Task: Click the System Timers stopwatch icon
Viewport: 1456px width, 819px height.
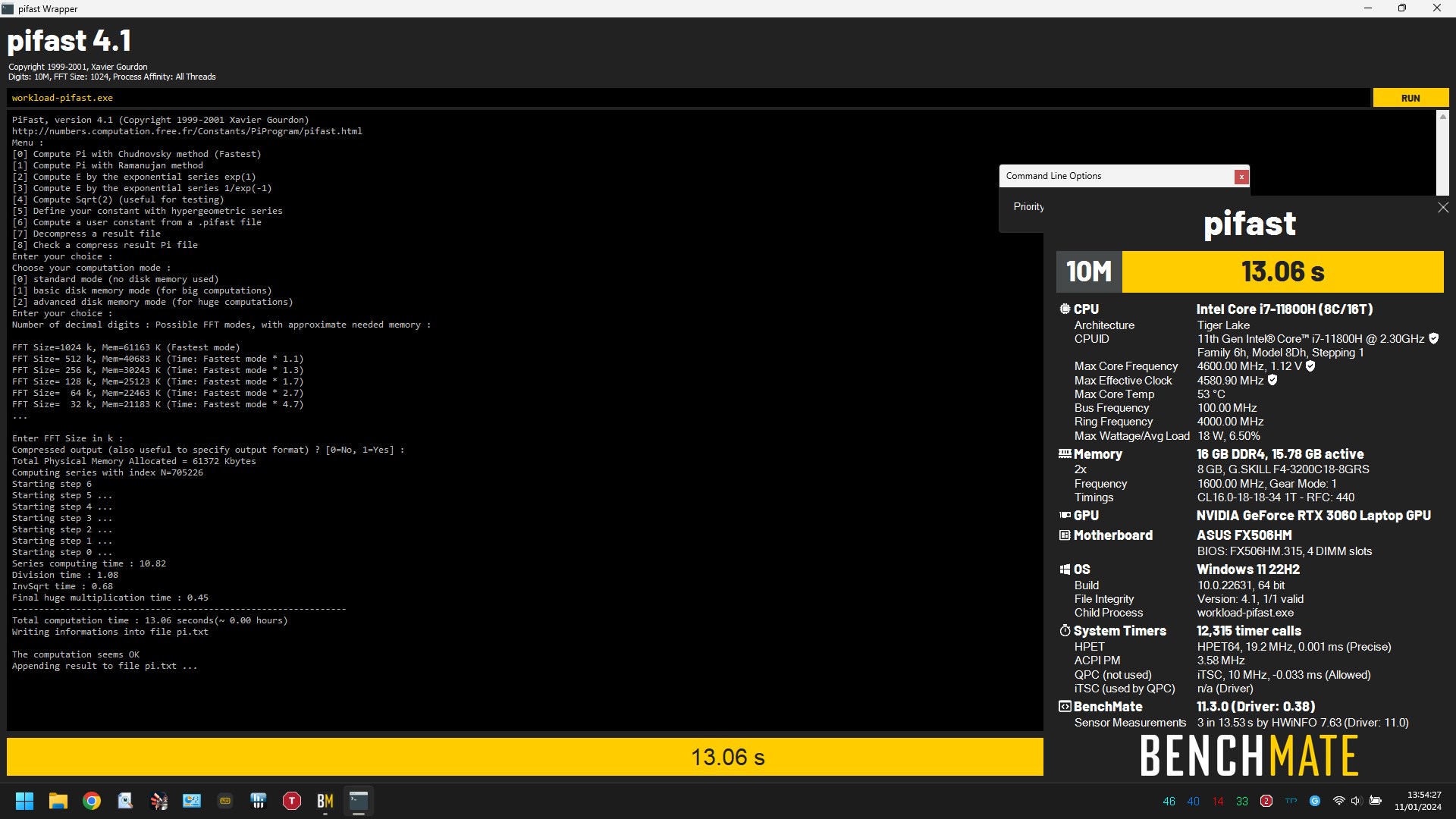Action: tap(1065, 631)
